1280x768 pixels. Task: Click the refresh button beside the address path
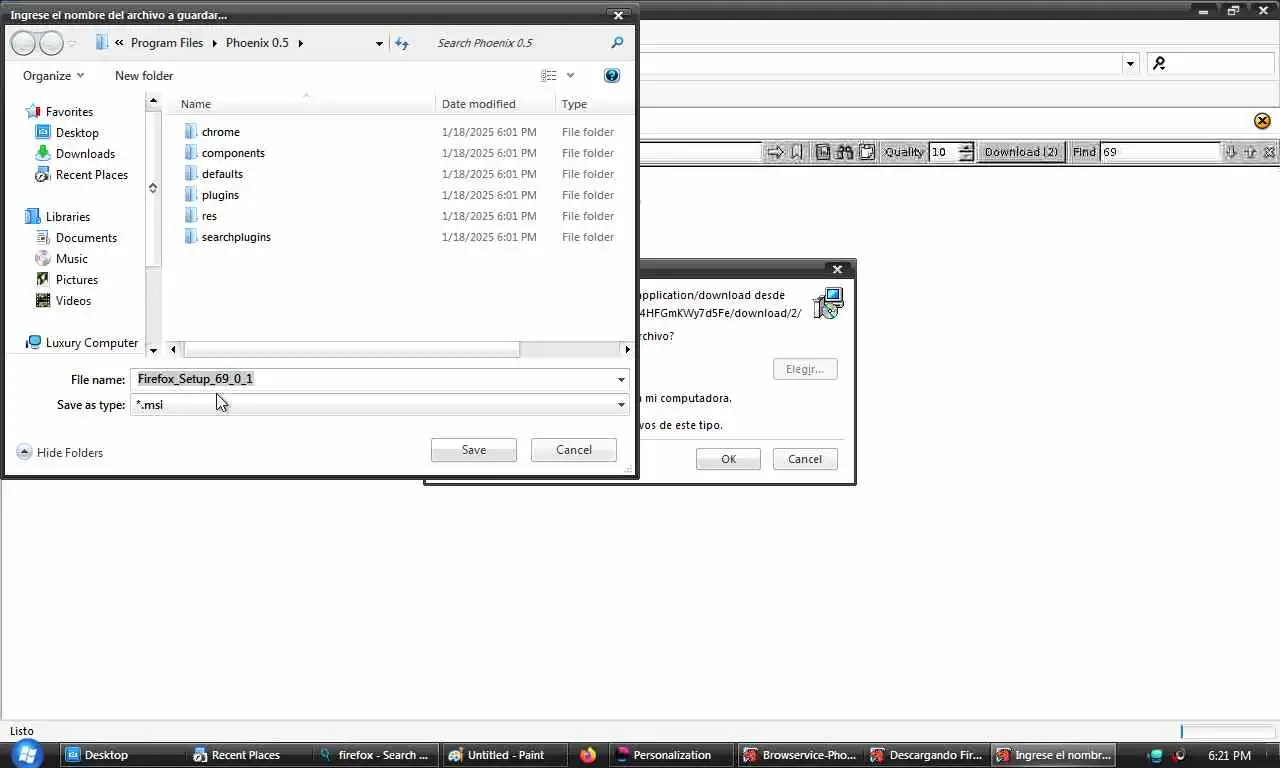point(402,43)
